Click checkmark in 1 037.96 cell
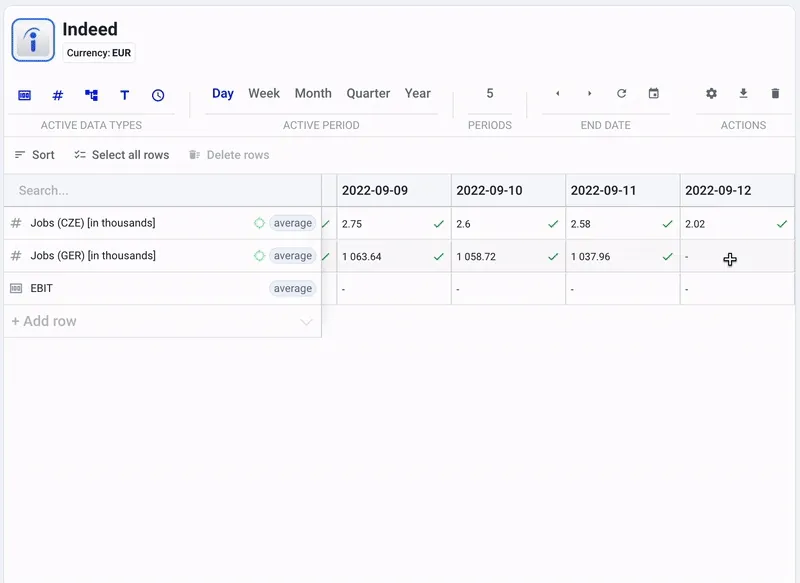 click(667, 257)
